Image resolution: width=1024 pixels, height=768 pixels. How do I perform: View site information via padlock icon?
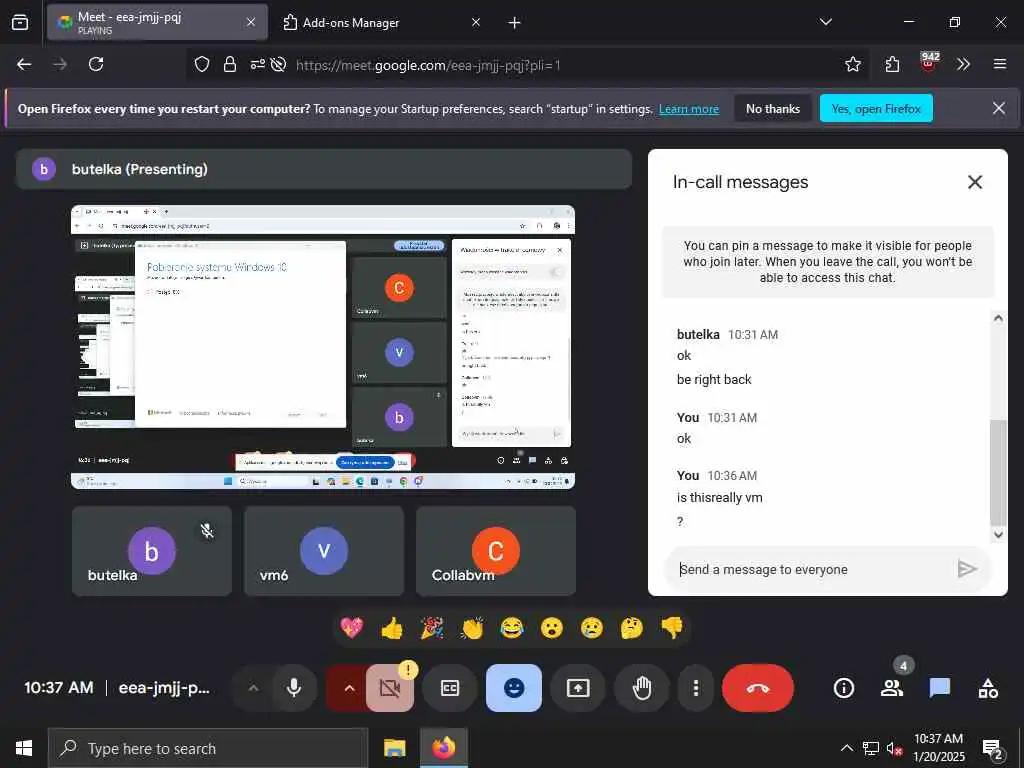coord(229,64)
